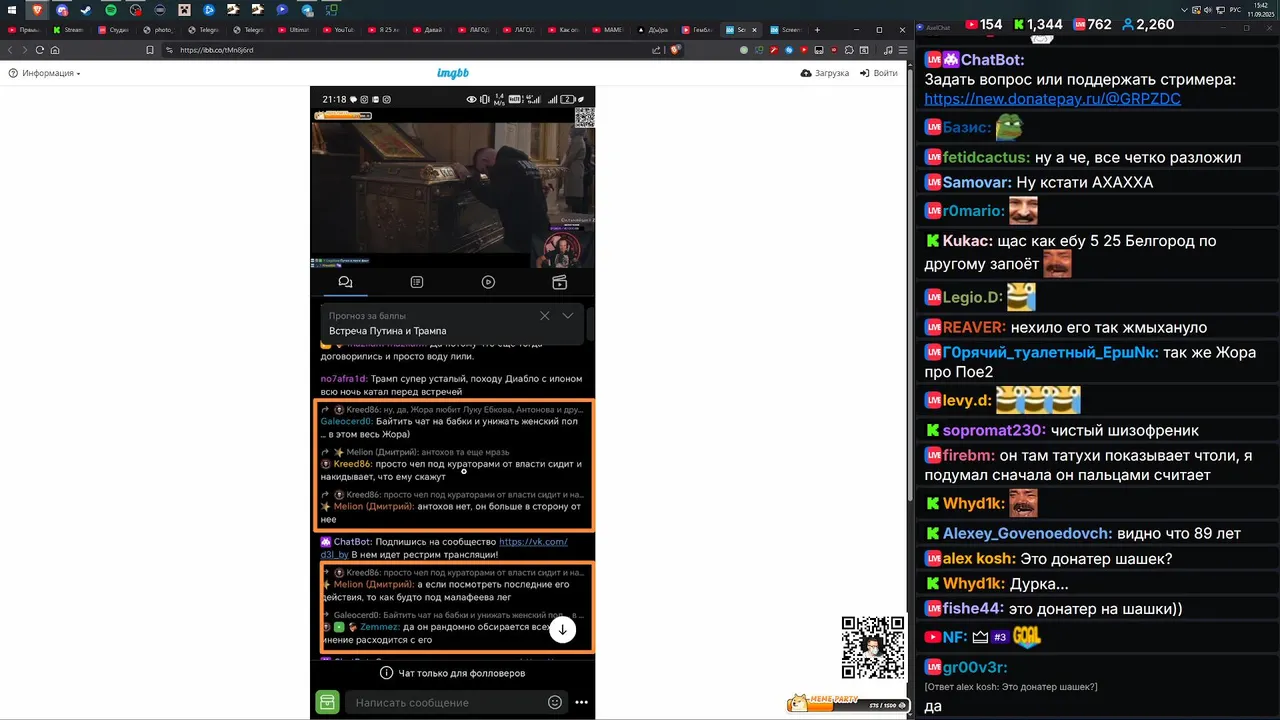Click the fetidcactus username in AxelChat
This screenshot has height=720, width=1280.
[985, 157]
